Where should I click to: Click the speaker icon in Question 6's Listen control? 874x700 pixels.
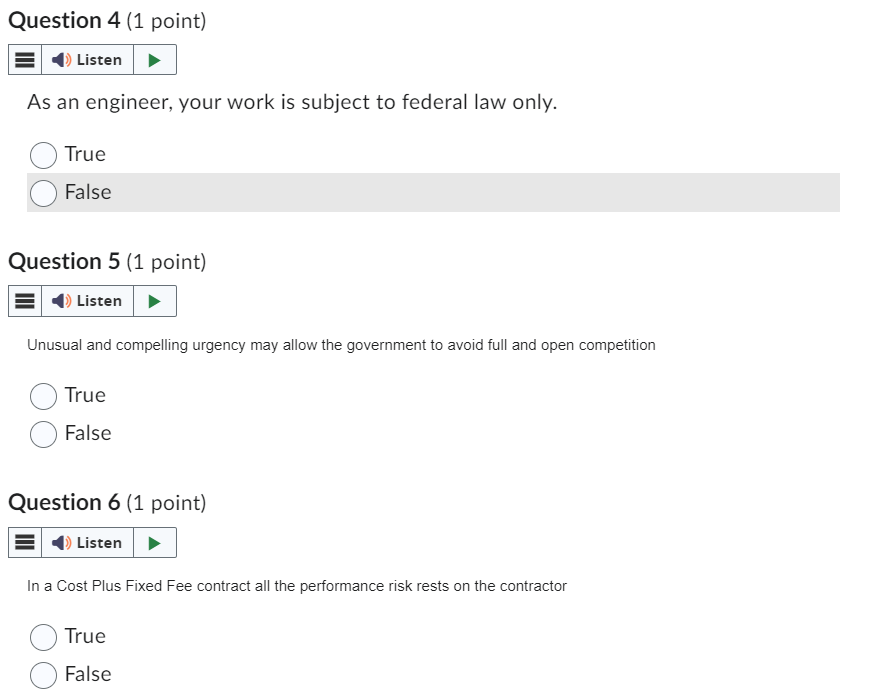click(60, 542)
